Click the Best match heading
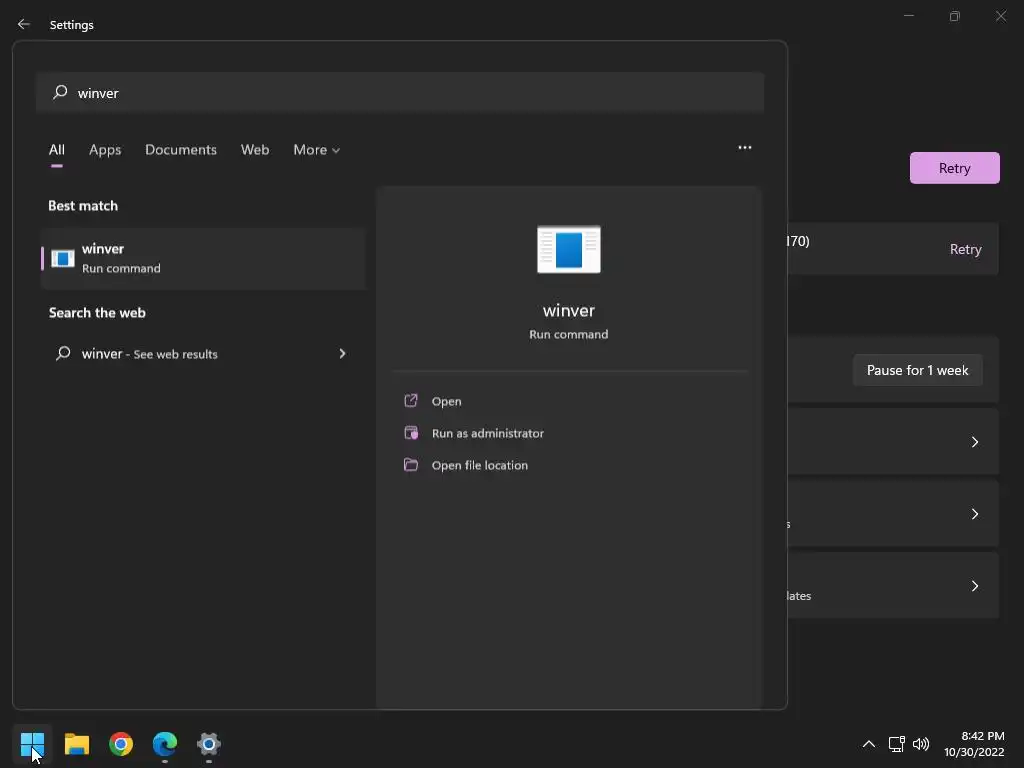The image size is (1024, 768). coord(83,206)
